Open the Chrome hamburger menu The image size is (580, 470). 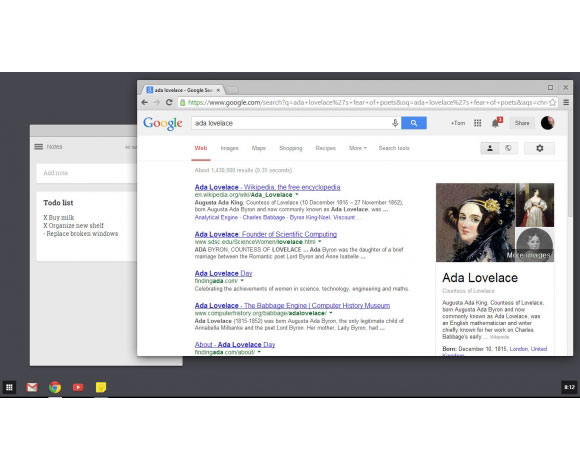566,102
